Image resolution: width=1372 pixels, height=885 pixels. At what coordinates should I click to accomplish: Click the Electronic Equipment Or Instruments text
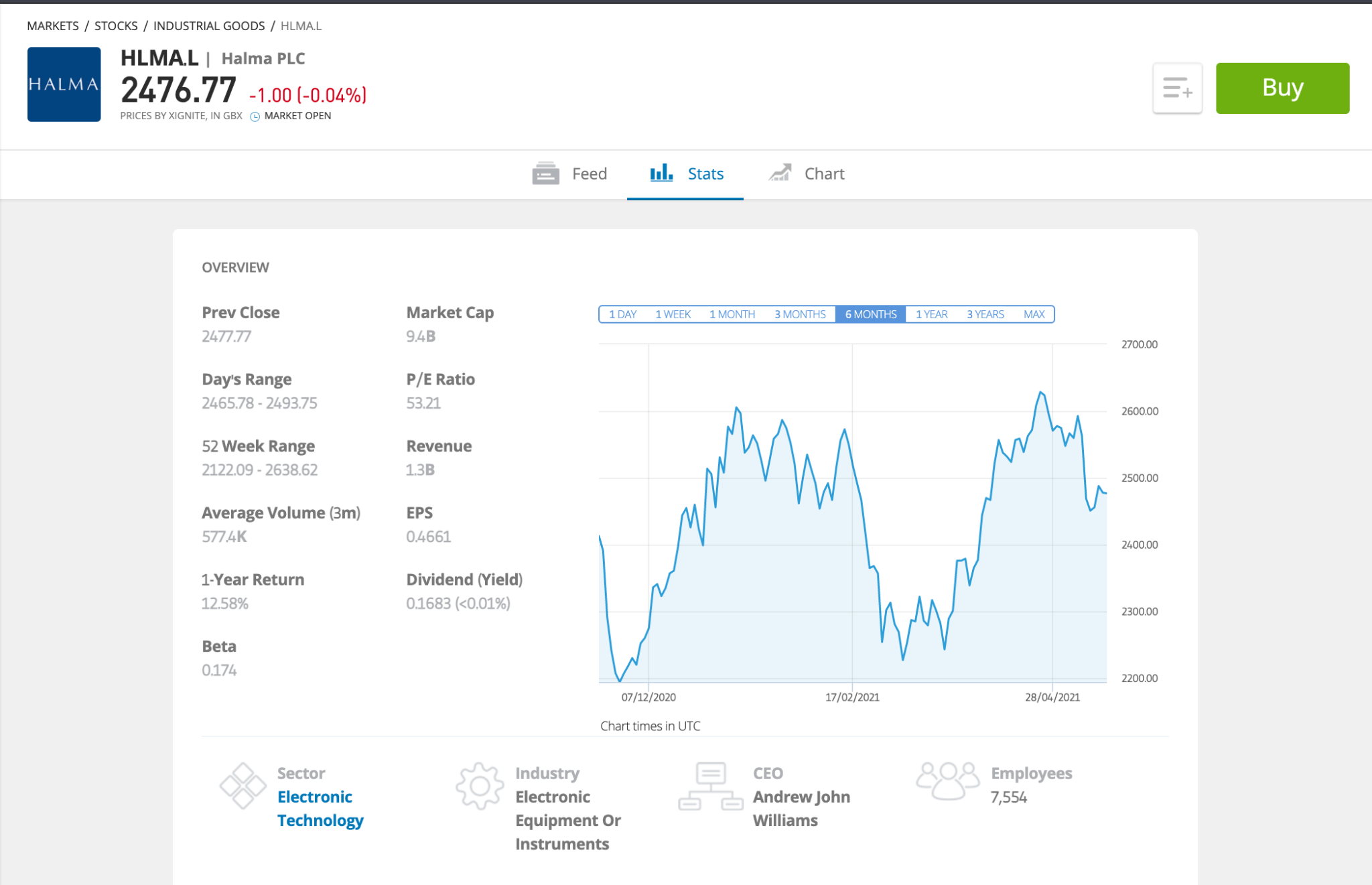[568, 821]
